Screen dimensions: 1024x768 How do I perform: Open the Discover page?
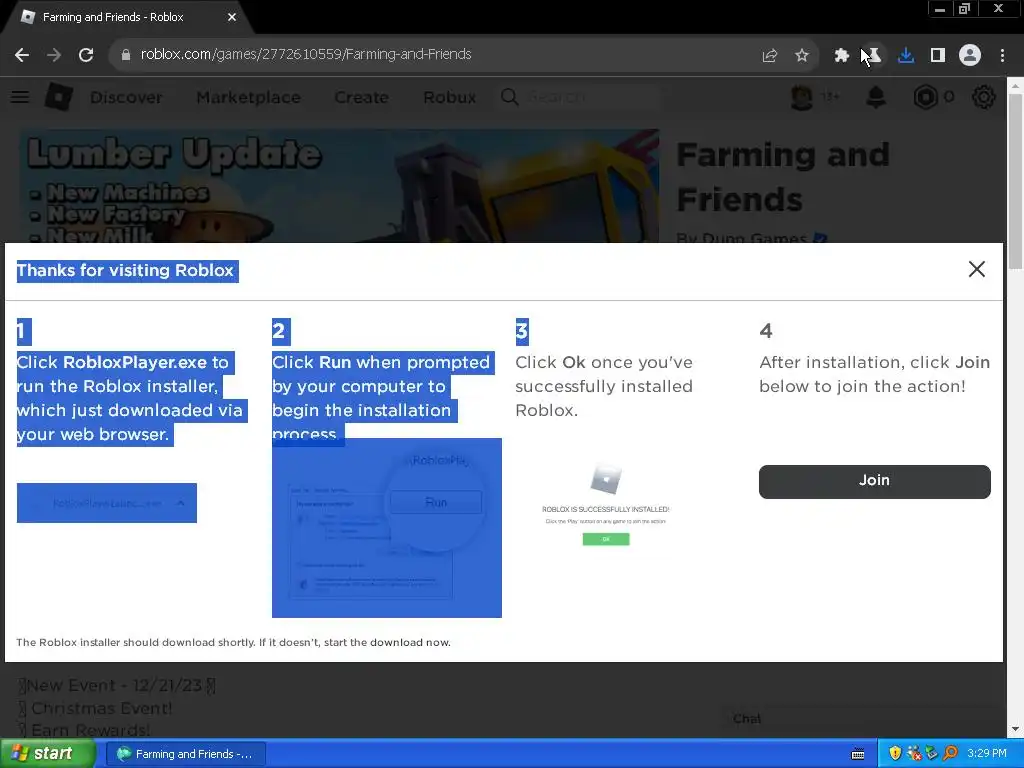coord(126,97)
